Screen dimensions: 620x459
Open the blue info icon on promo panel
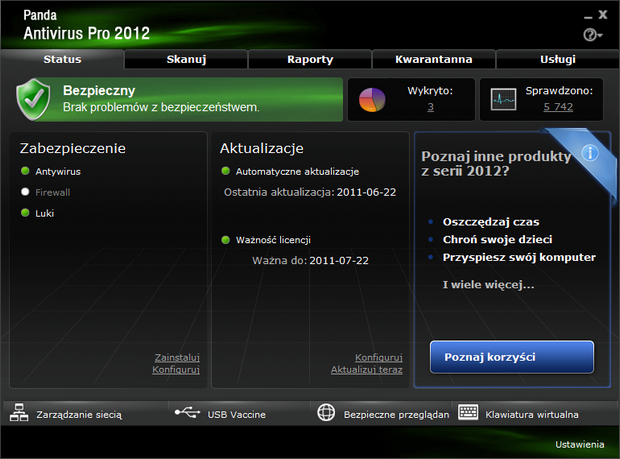590,153
